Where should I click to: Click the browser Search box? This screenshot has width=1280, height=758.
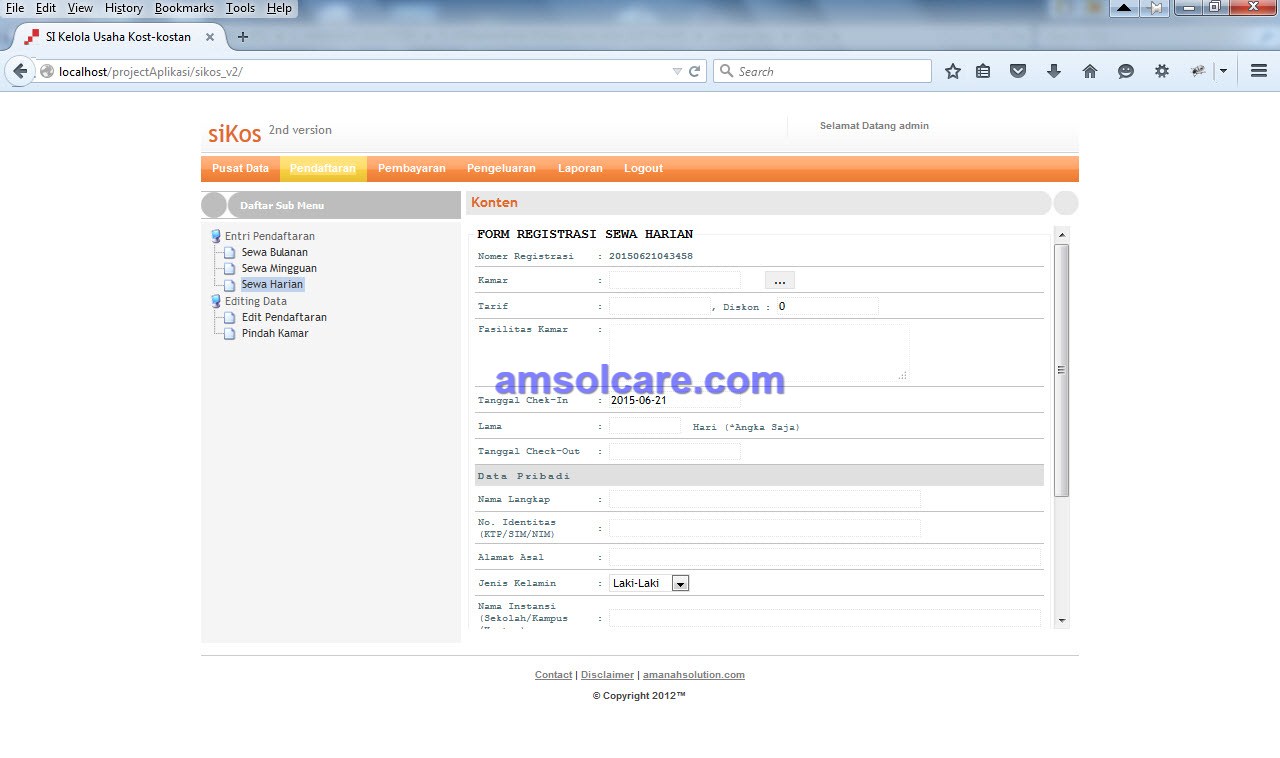[x=822, y=71]
